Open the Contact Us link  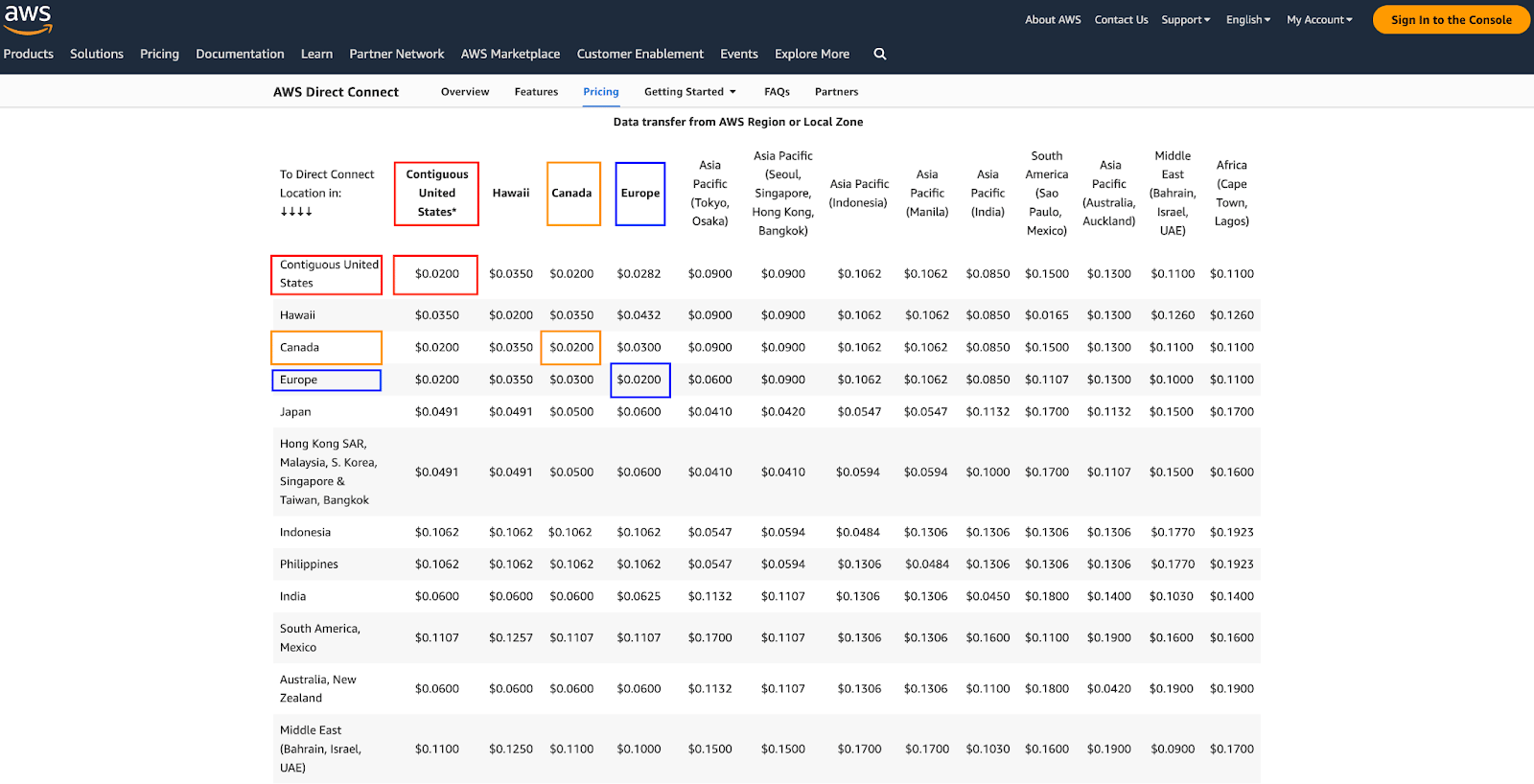click(x=1121, y=20)
